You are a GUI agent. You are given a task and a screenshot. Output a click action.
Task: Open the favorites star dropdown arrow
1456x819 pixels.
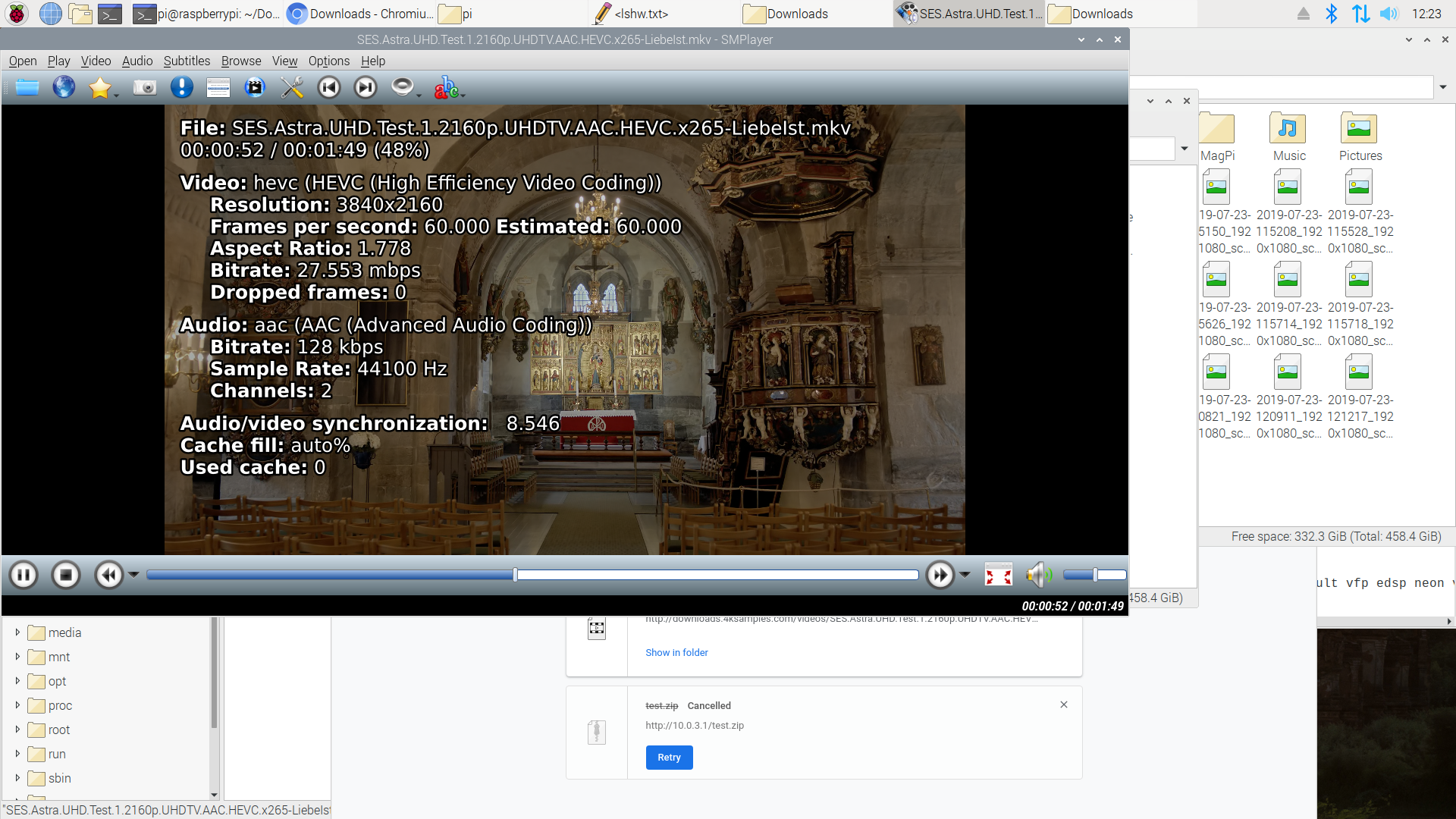point(116,95)
